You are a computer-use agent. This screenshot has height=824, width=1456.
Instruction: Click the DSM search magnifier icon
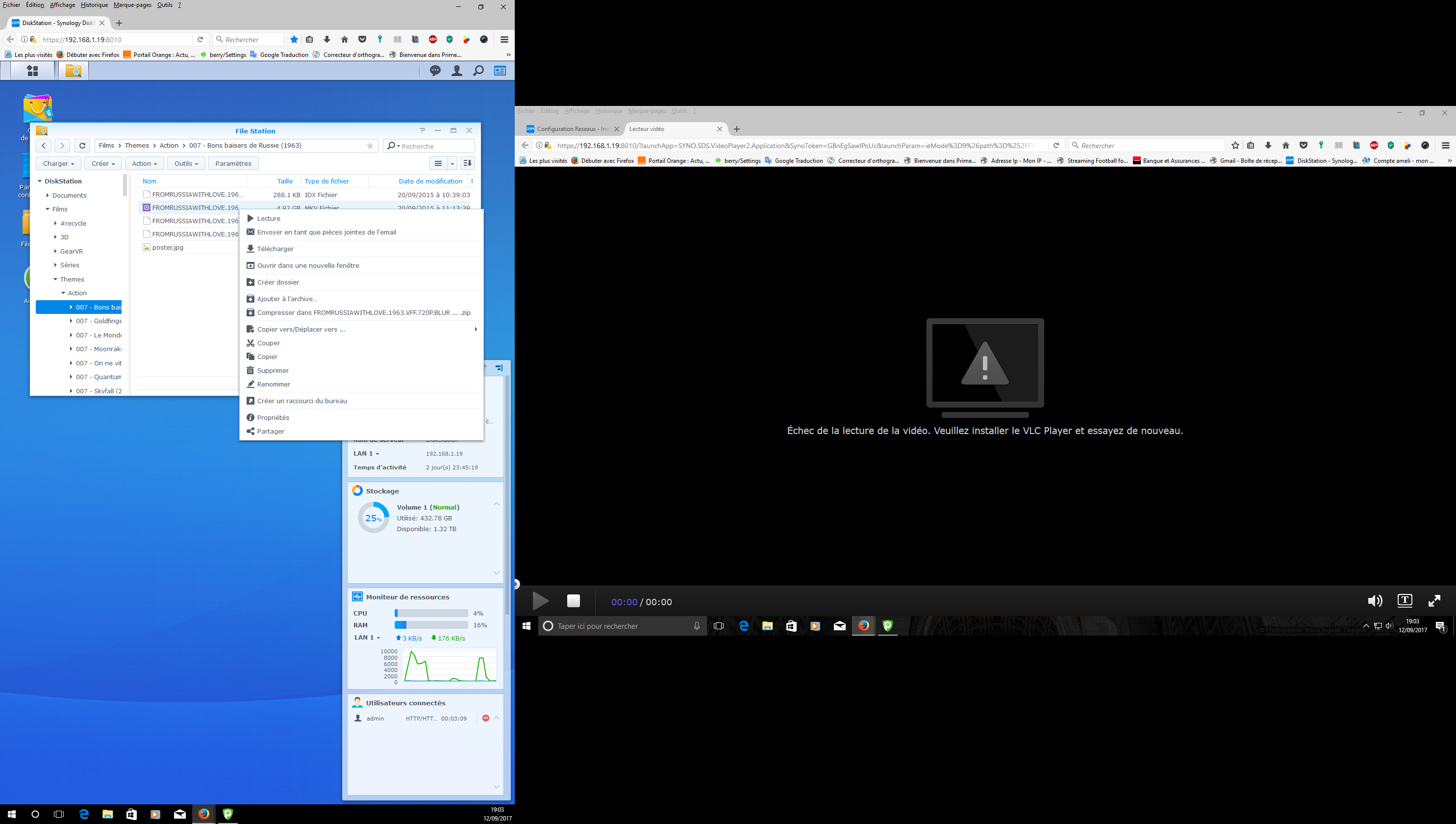pos(478,71)
